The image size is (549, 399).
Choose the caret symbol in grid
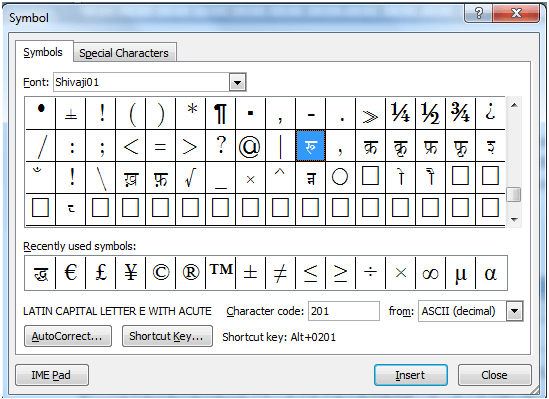pos(280,177)
